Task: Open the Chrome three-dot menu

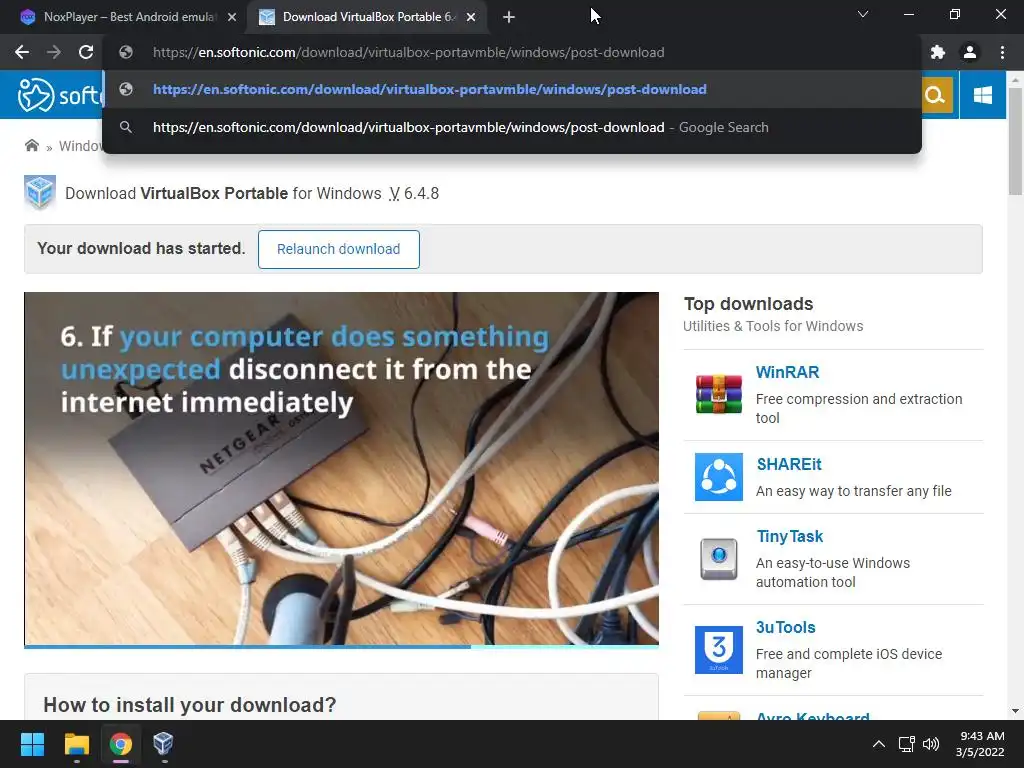Action: coord(1002,52)
